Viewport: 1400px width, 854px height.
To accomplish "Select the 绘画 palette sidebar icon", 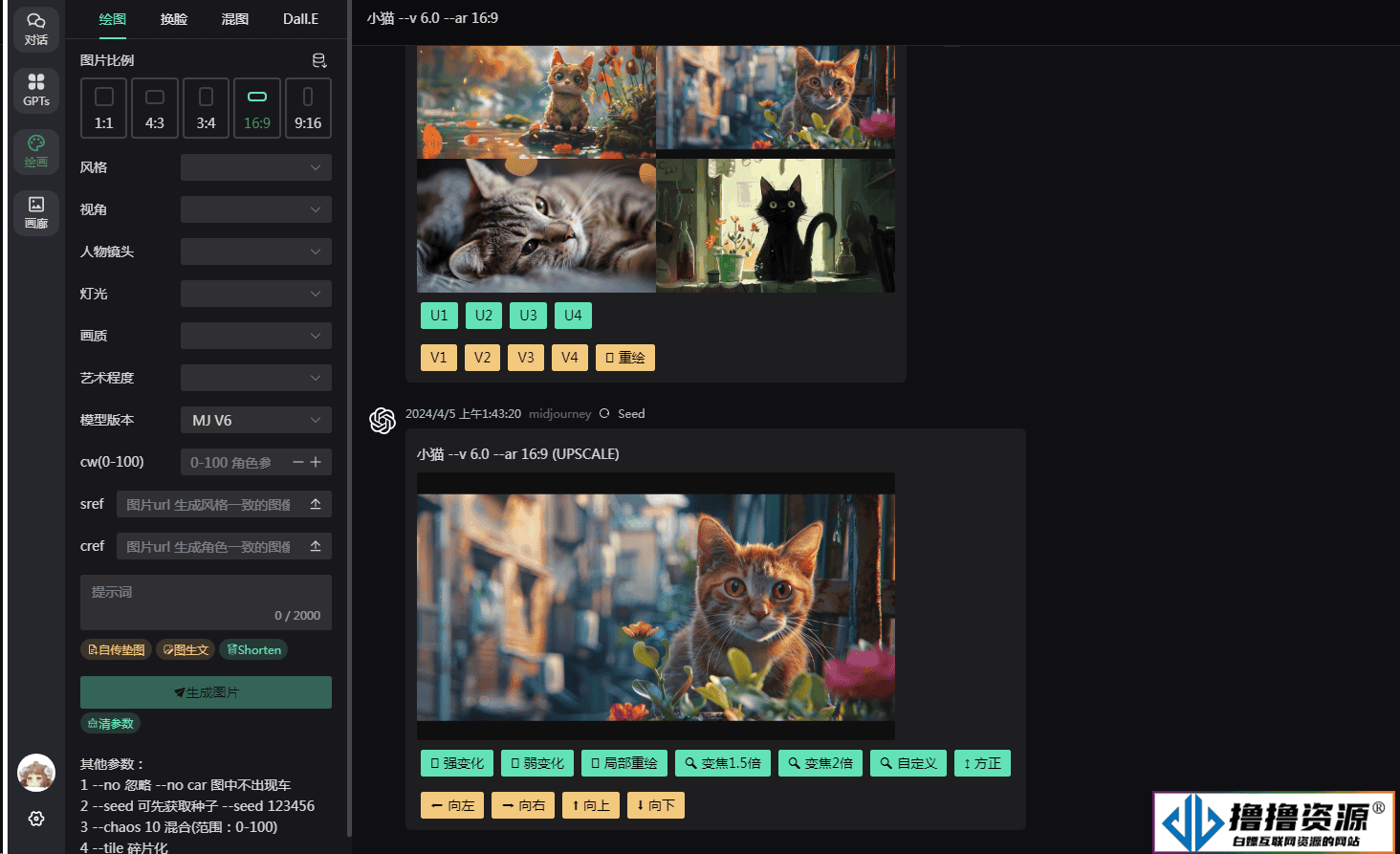I will [x=36, y=151].
